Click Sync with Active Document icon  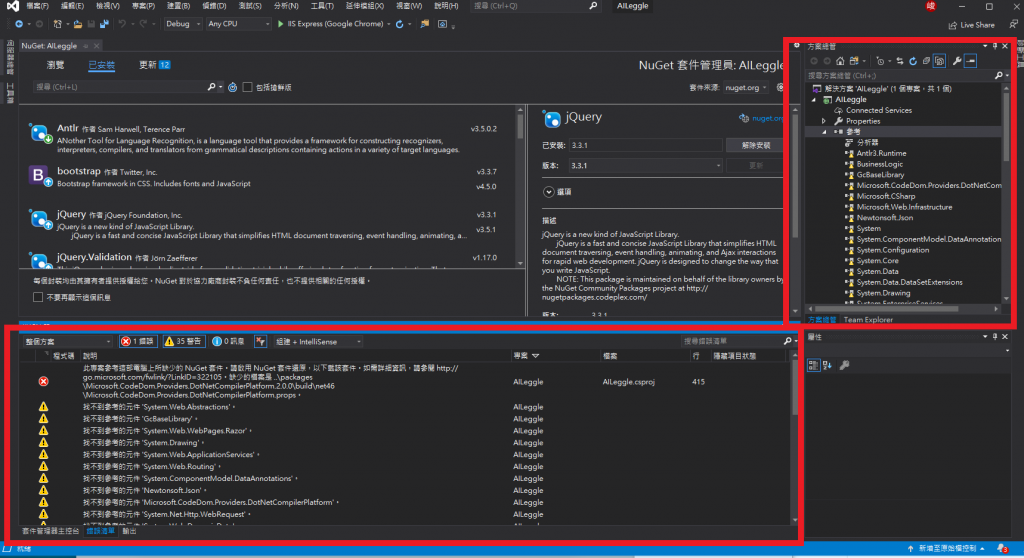point(899,61)
